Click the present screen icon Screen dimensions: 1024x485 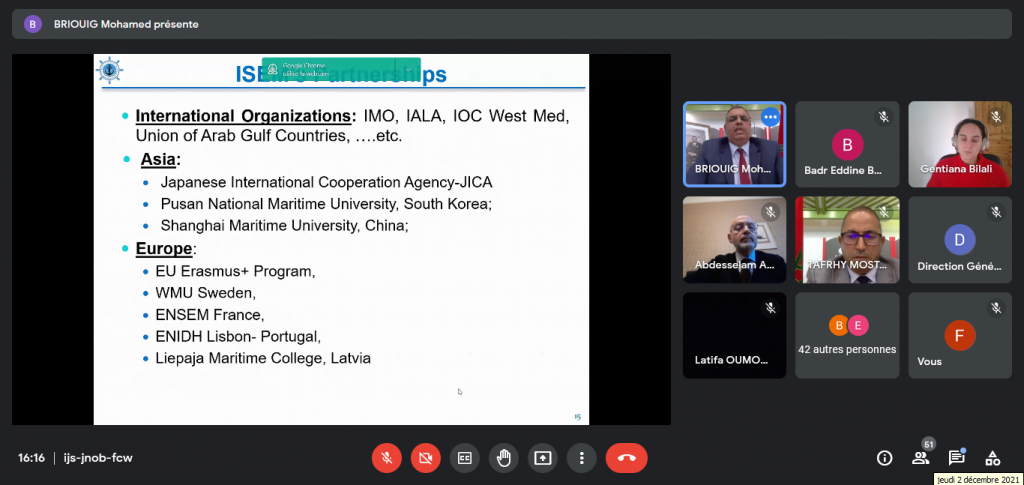point(542,458)
